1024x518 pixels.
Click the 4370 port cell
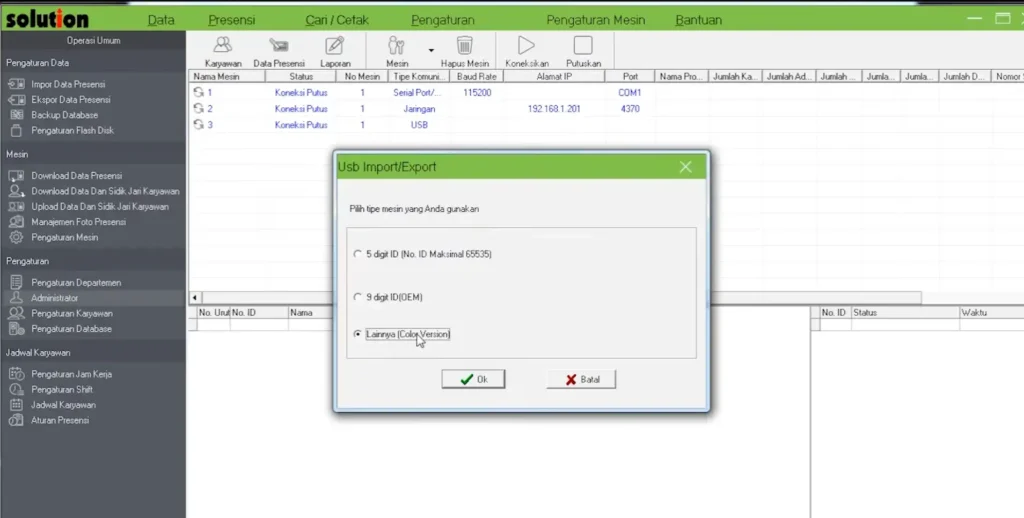[x=630, y=109]
